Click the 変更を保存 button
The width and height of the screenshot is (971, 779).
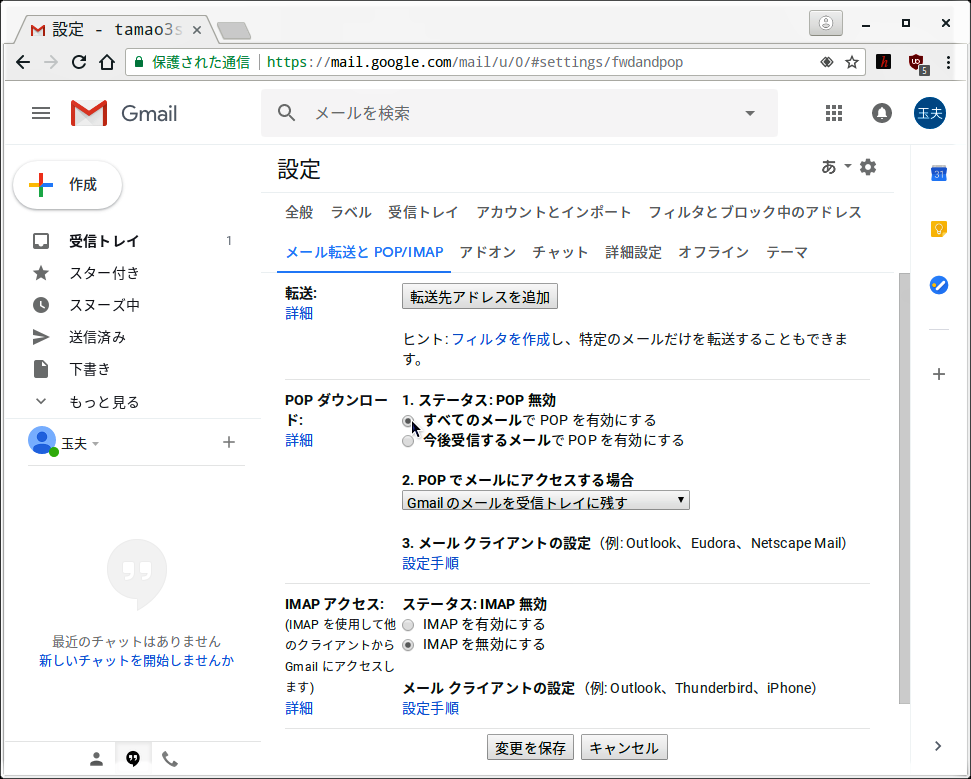[x=530, y=748]
